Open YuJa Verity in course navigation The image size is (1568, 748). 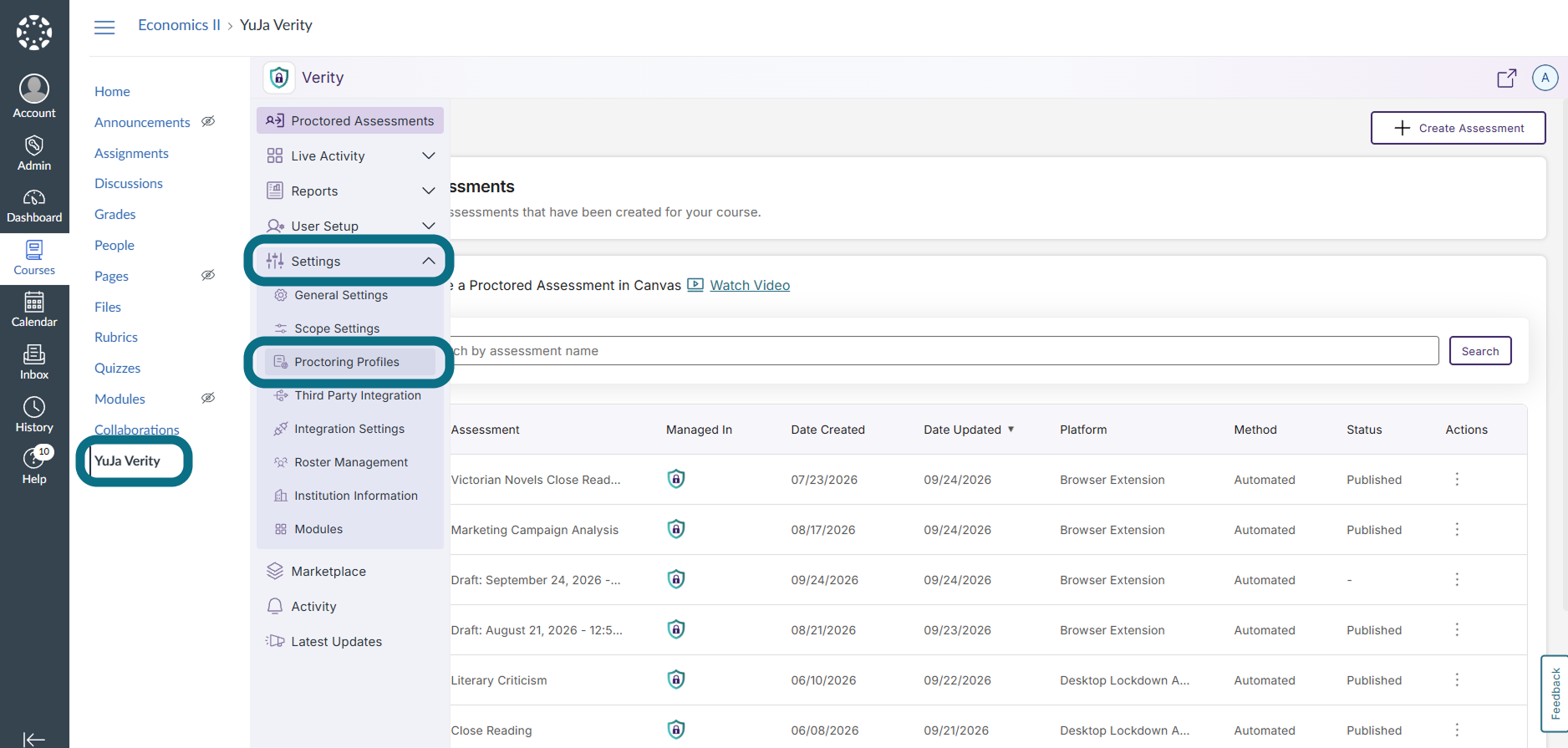coord(127,461)
